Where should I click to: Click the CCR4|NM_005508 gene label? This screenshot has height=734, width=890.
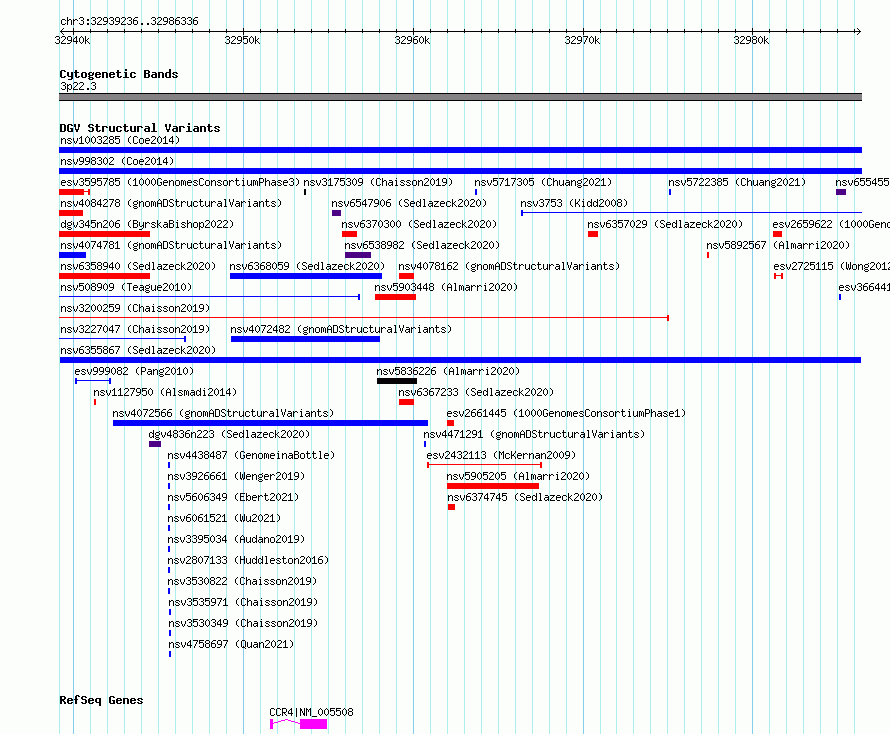[311, 712]
